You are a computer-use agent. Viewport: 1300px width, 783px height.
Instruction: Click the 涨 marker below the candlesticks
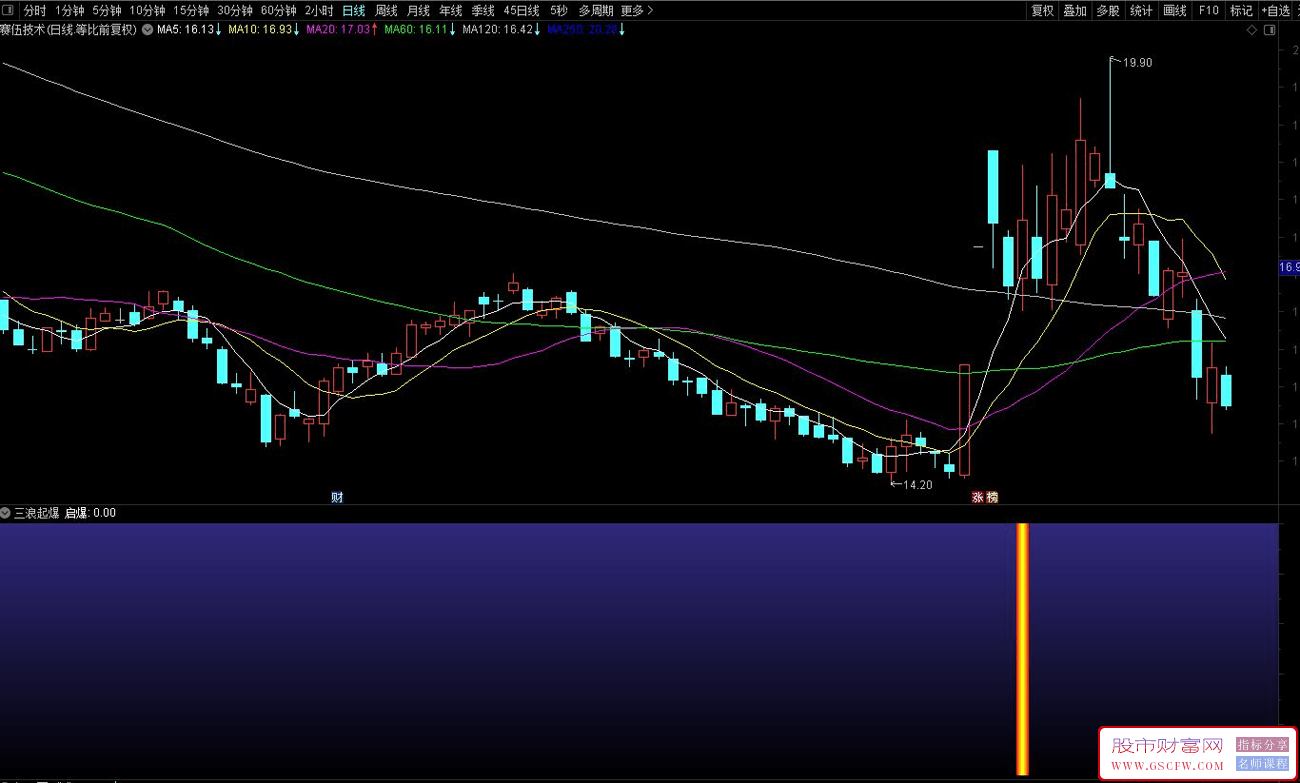point(977,497)
